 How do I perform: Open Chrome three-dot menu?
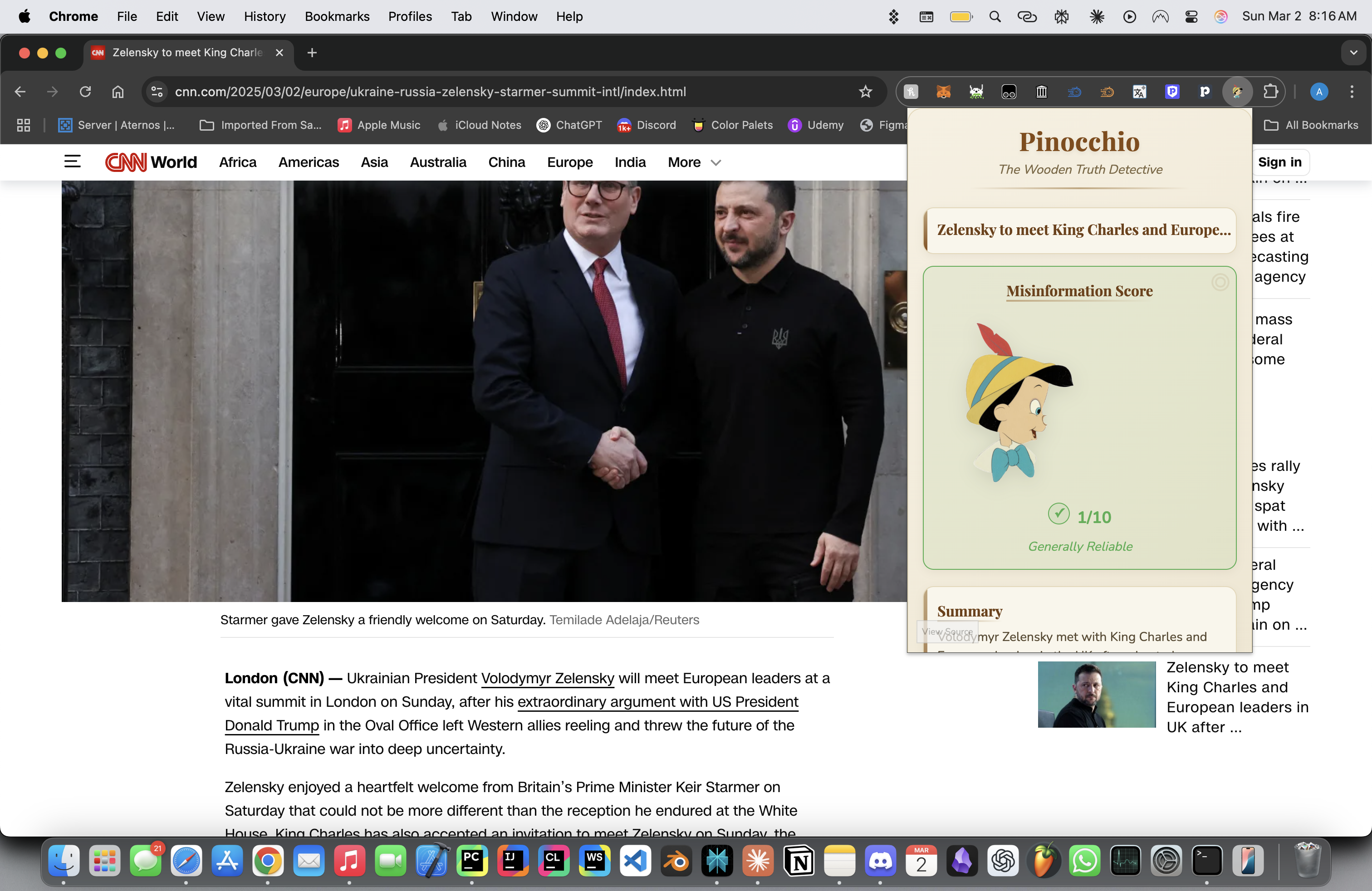click(1351, 92)
